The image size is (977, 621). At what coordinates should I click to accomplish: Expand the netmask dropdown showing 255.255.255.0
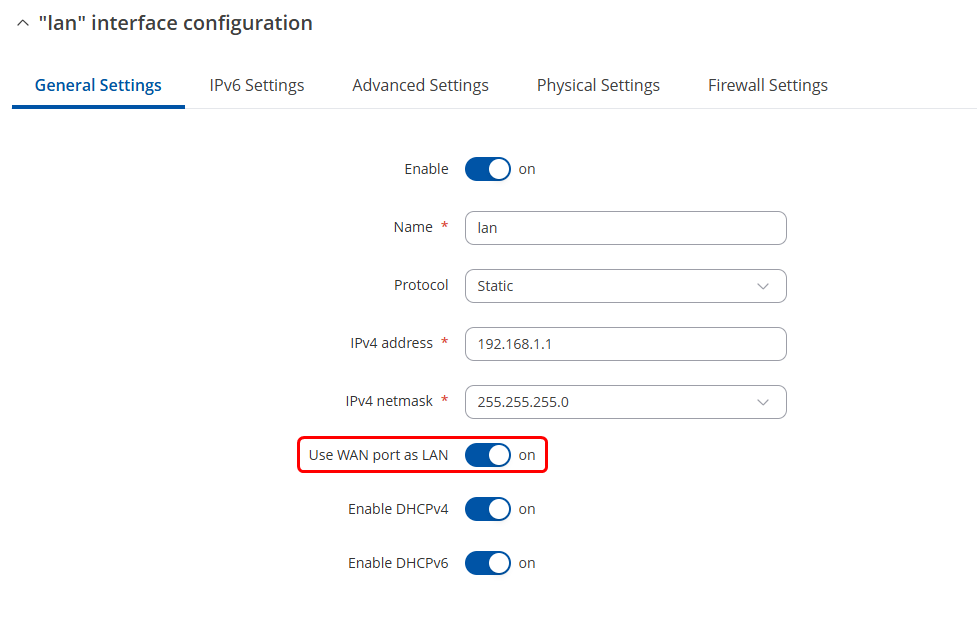[x=610, y=402]
